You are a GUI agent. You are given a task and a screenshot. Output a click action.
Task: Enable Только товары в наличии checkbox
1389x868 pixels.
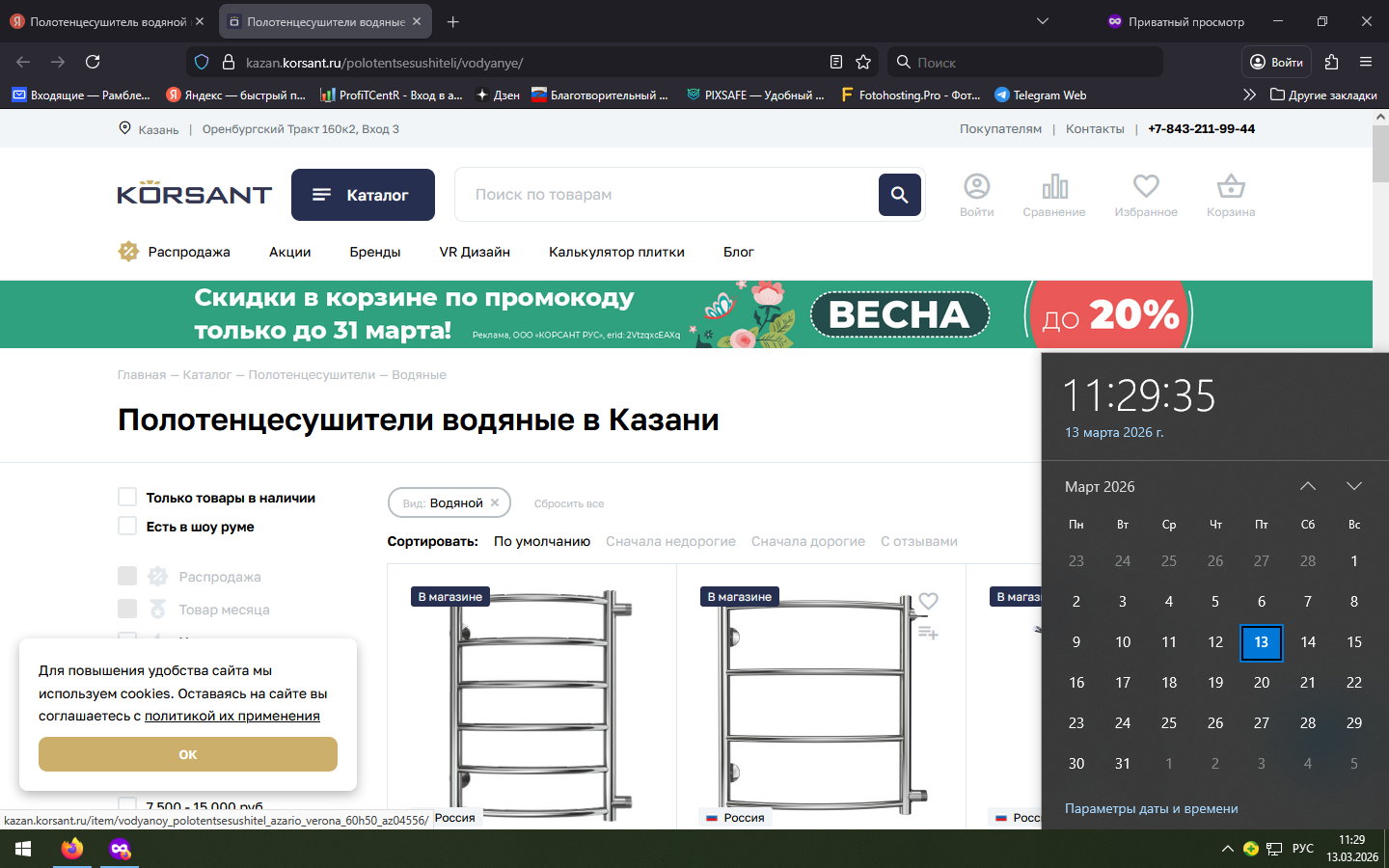pos(127,497)
